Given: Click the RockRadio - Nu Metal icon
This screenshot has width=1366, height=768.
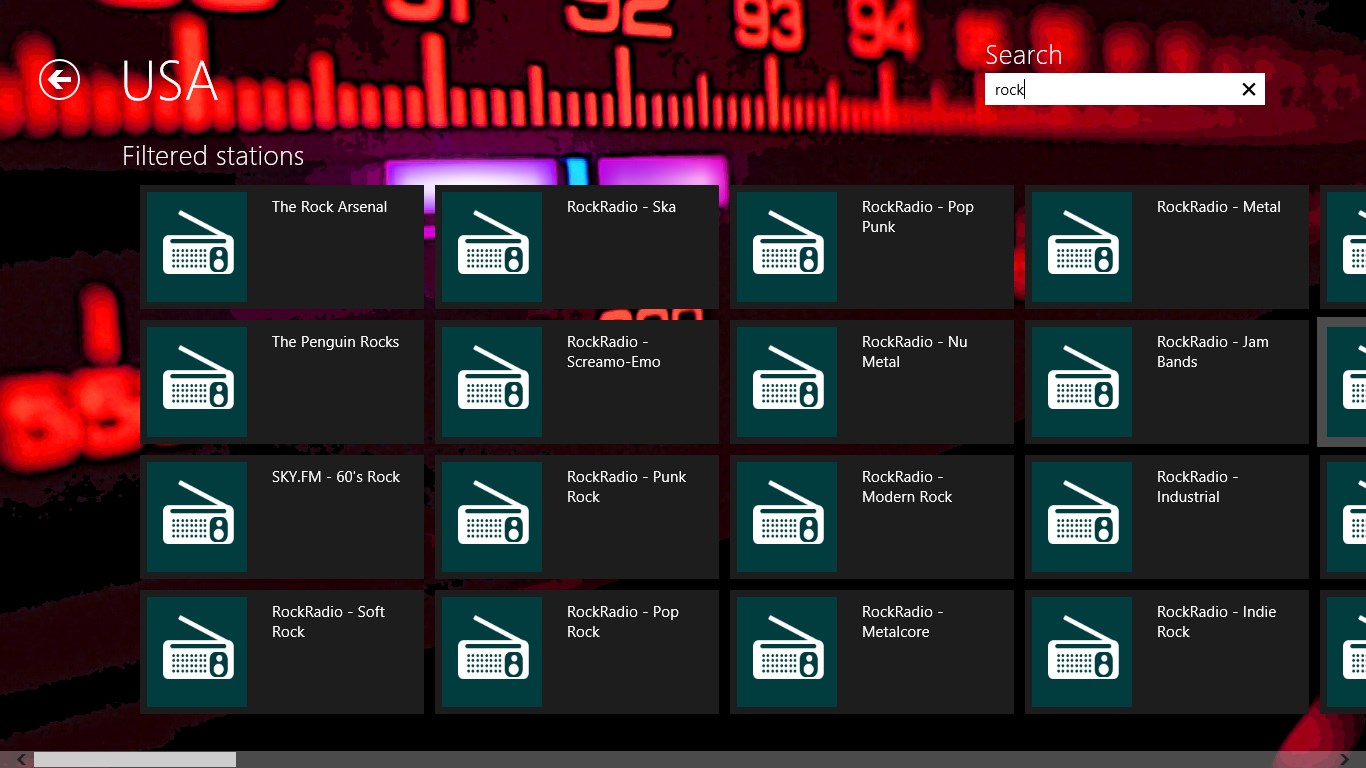Looking at the screenshot, I should (787, 382).
